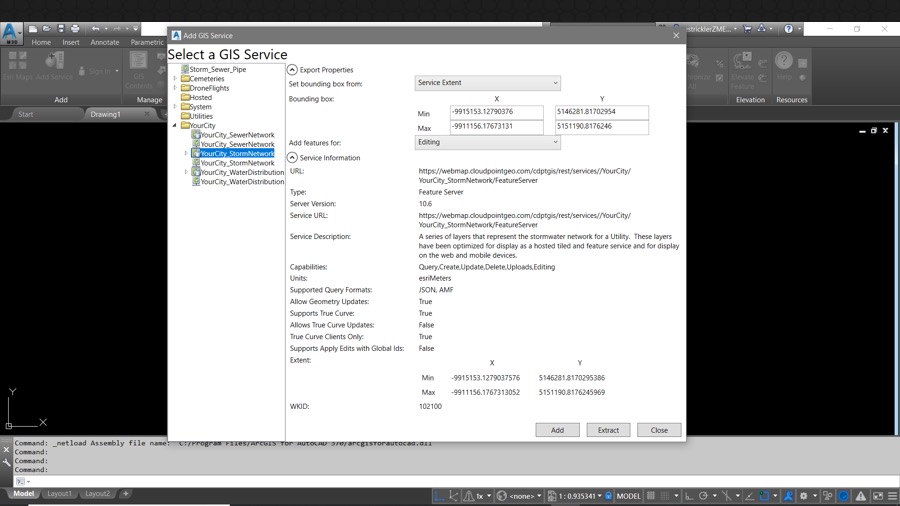Viewport: 900px width, 506px height.
Task: Add a new layout with the plus tab
Action: coord(126,493)
